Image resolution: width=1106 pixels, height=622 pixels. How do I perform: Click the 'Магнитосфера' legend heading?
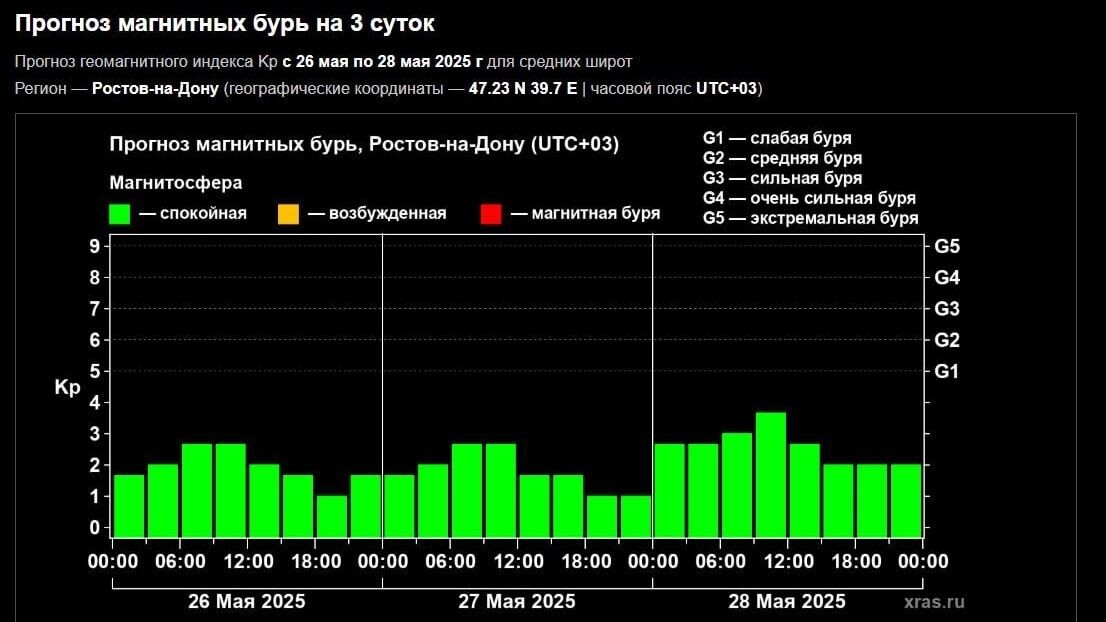[176, 183]
